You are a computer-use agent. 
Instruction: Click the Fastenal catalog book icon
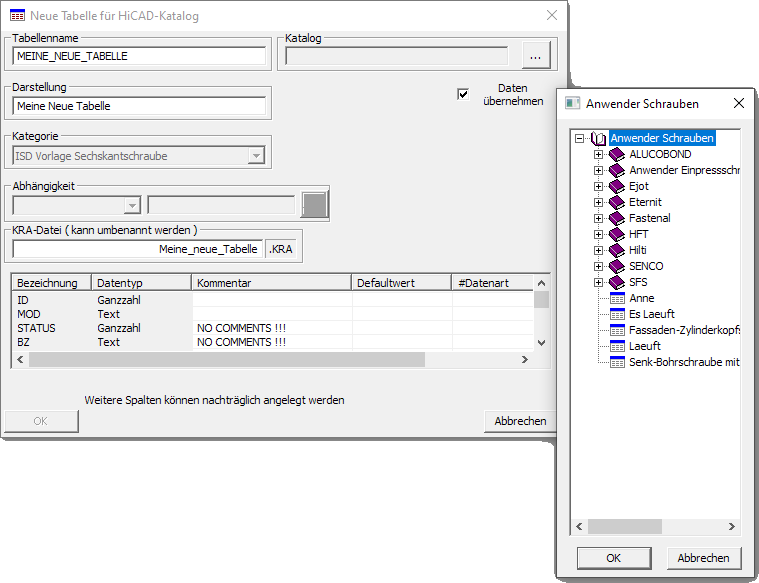tap(617, 218)
